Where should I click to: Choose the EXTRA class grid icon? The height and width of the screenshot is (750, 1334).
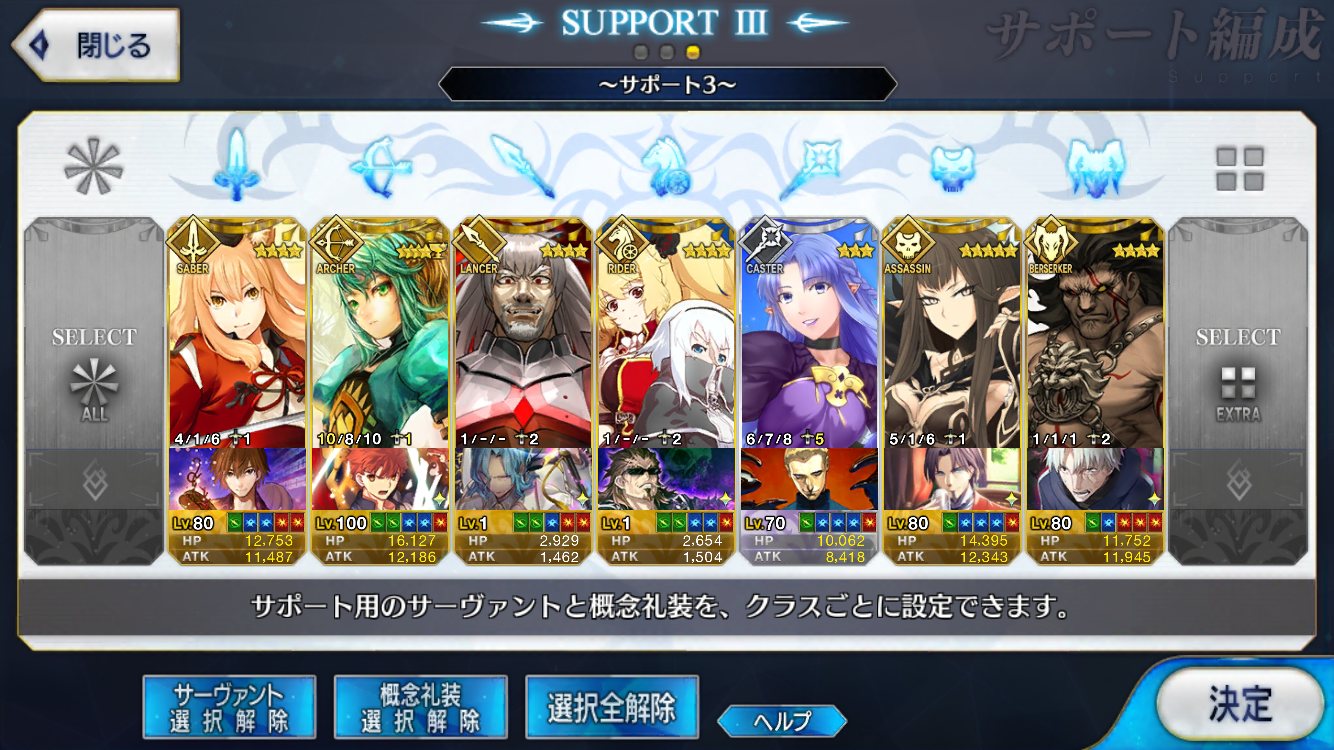point(1239,168)
